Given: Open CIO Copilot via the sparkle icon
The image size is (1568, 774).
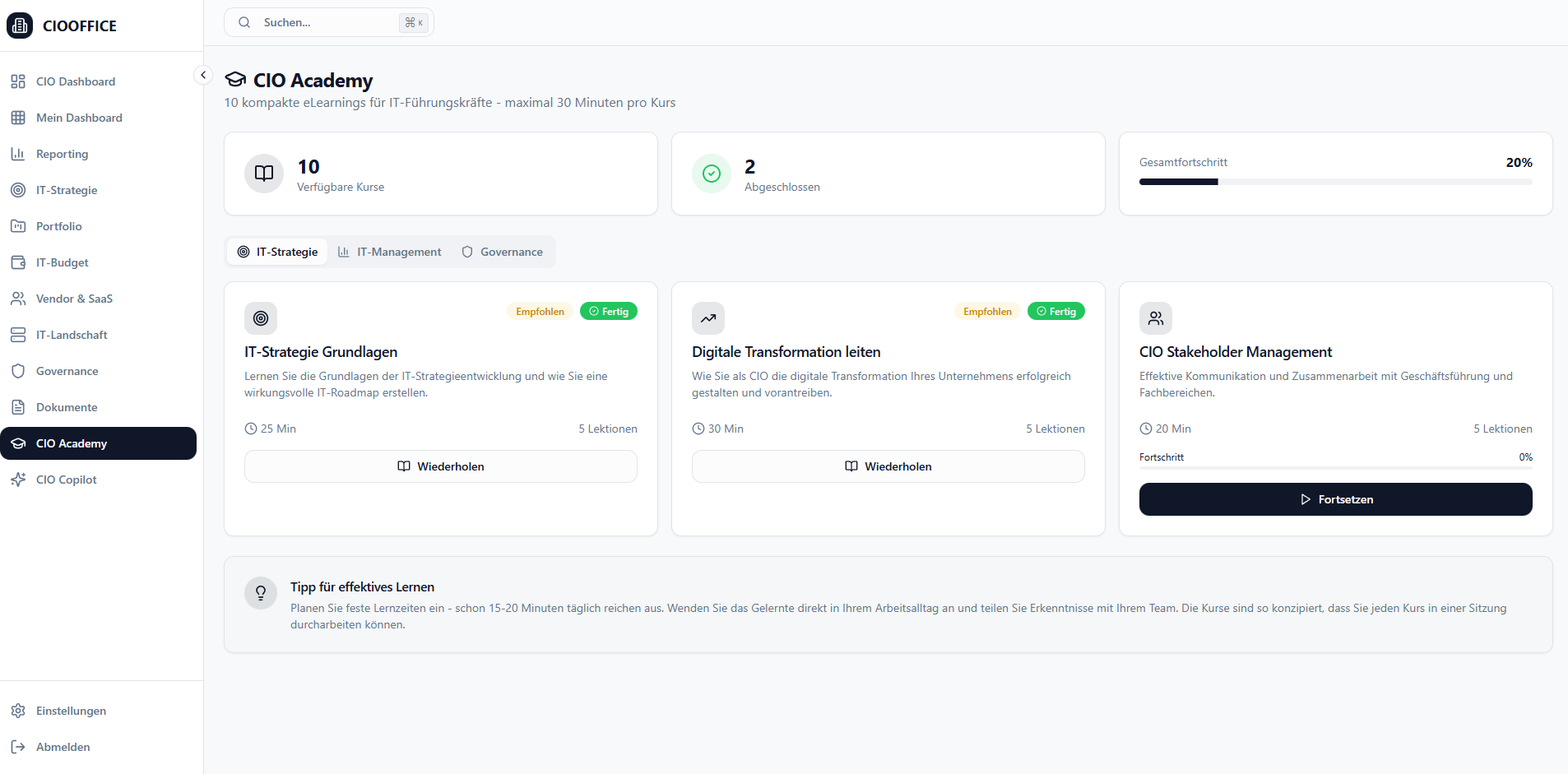Looking at the screenshot, I should click(x=18, y=480).
